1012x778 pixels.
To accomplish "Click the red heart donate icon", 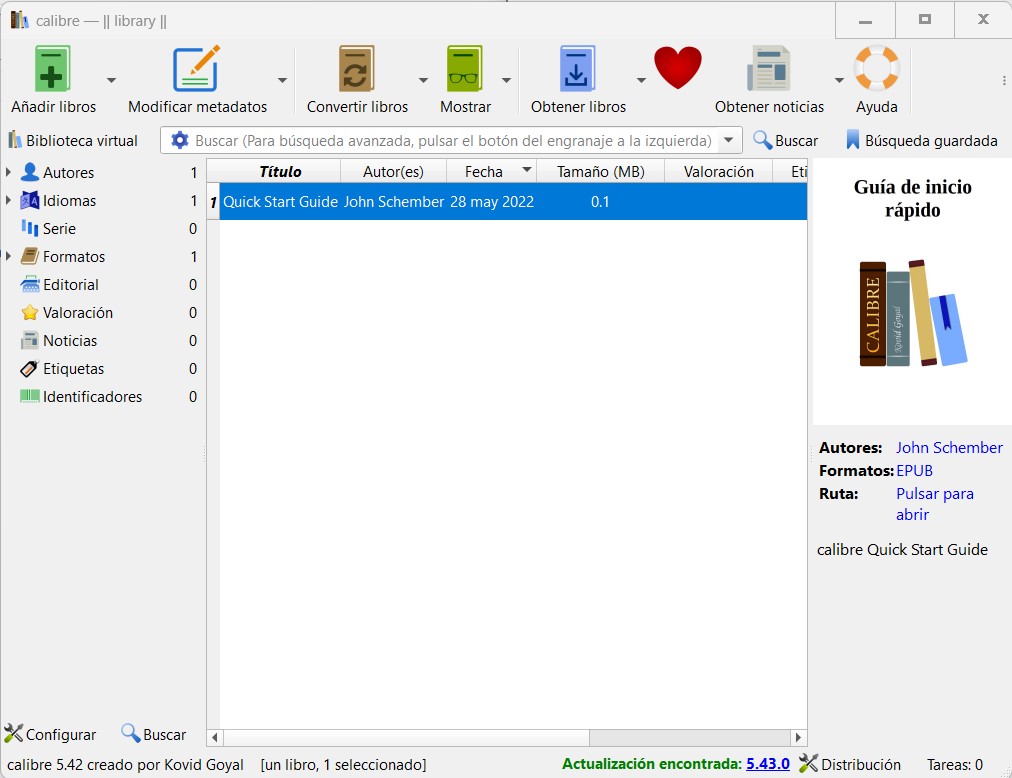I will [678, 69].
